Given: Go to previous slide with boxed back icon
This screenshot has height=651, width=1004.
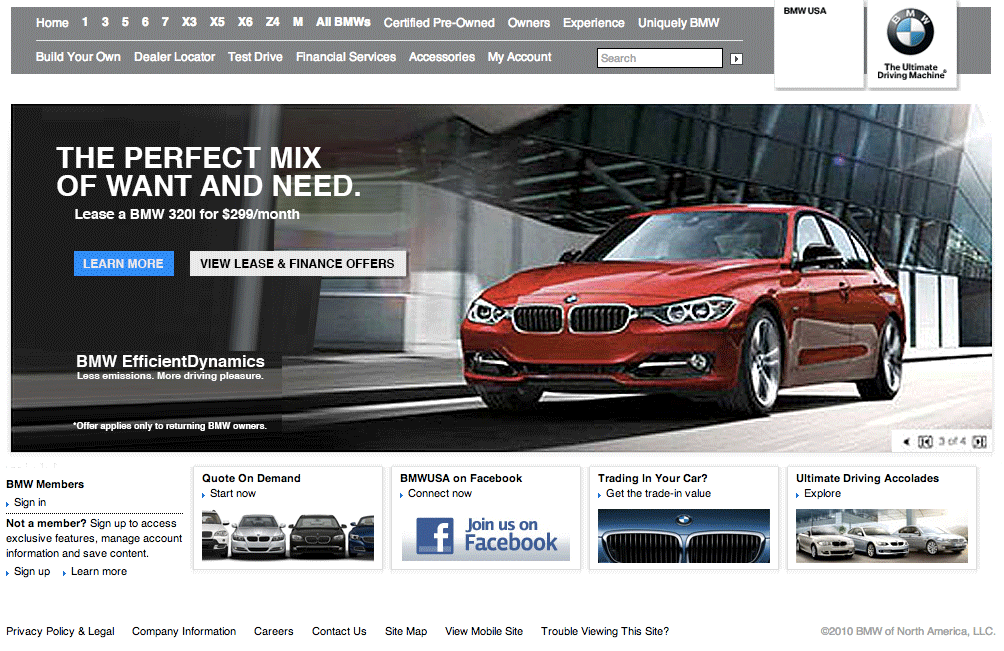Looking at the screenshot, I should click(x=925, y=442).
